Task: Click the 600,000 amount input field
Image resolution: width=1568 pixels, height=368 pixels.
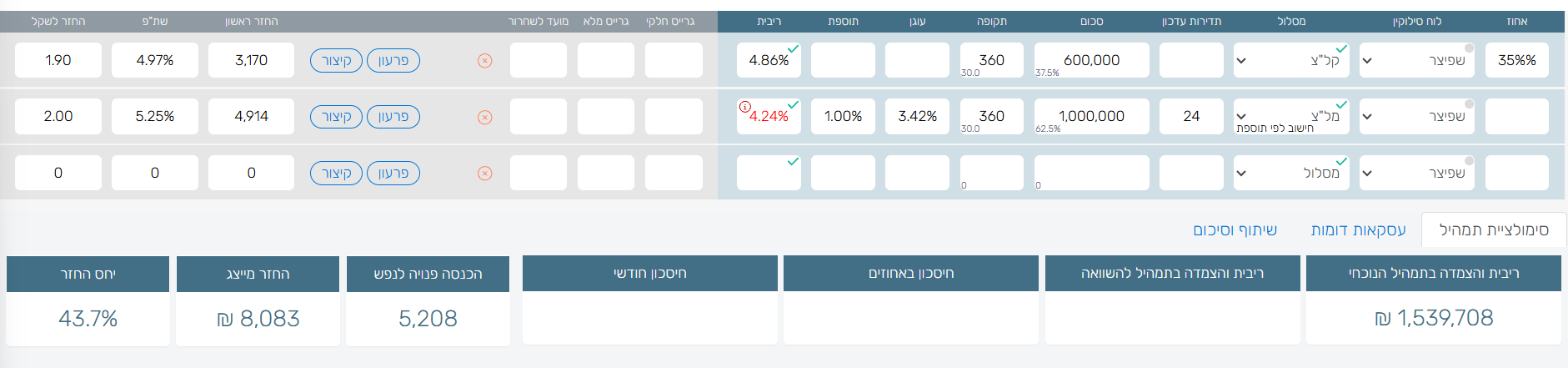Action: click(1091, 60)
